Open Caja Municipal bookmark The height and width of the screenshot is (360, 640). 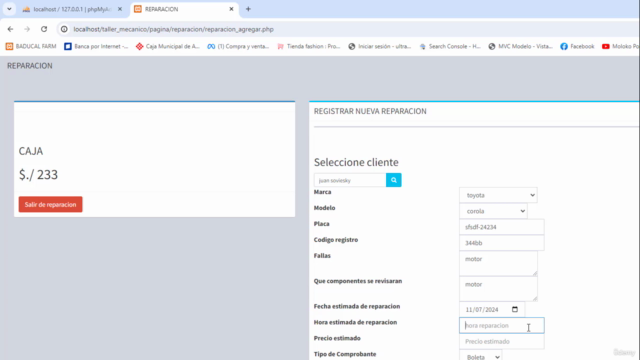168,47
